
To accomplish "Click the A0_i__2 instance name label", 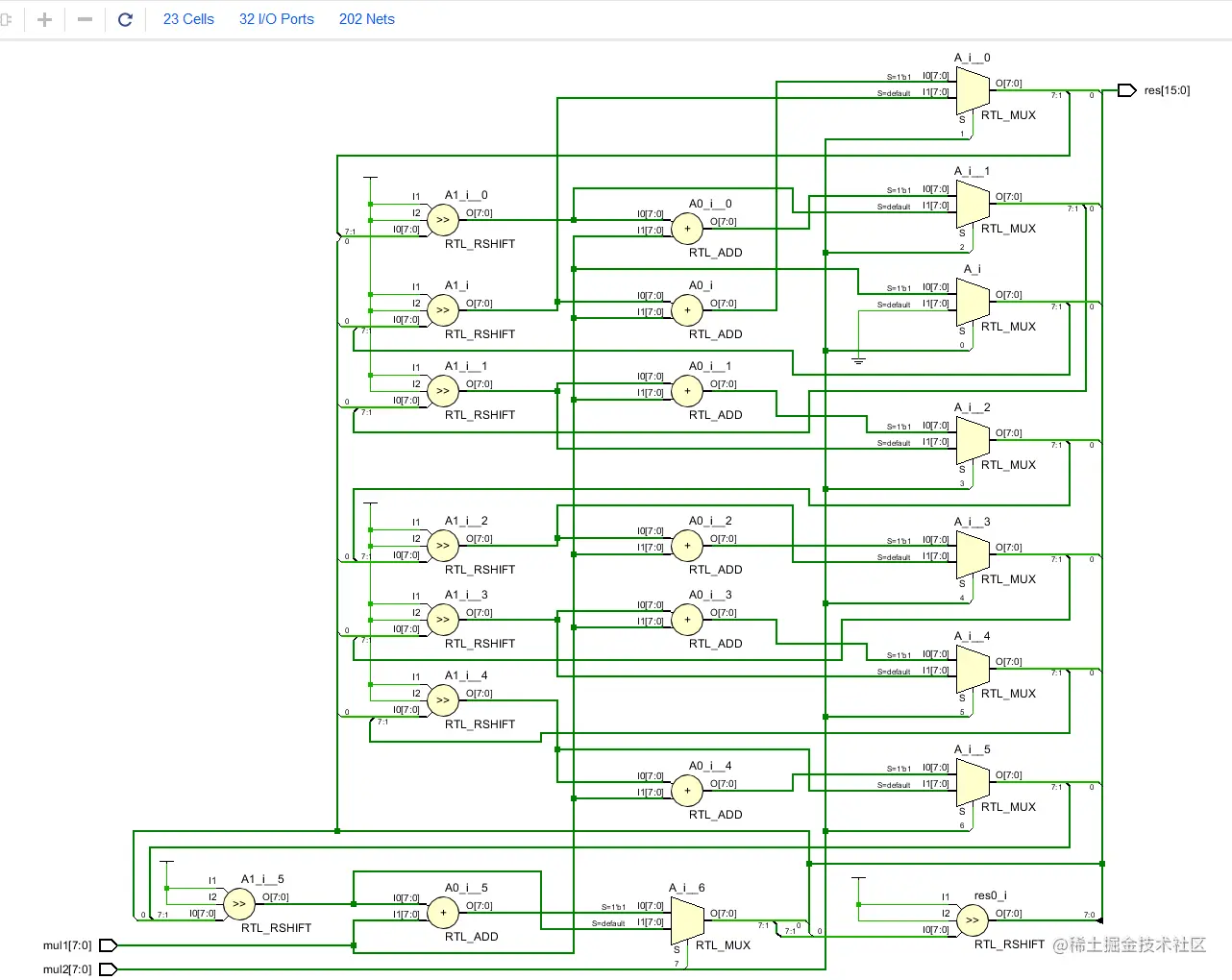I will (710, 521).
